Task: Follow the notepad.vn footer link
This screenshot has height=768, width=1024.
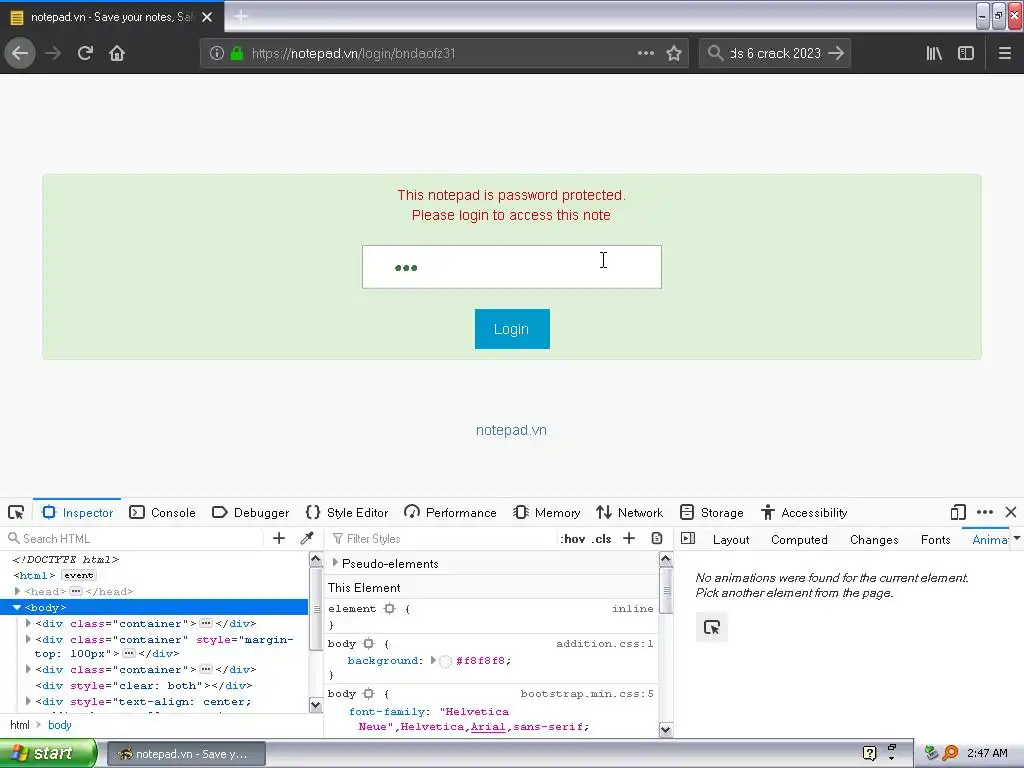Action: pyautogui.click(x=511, y=430)
